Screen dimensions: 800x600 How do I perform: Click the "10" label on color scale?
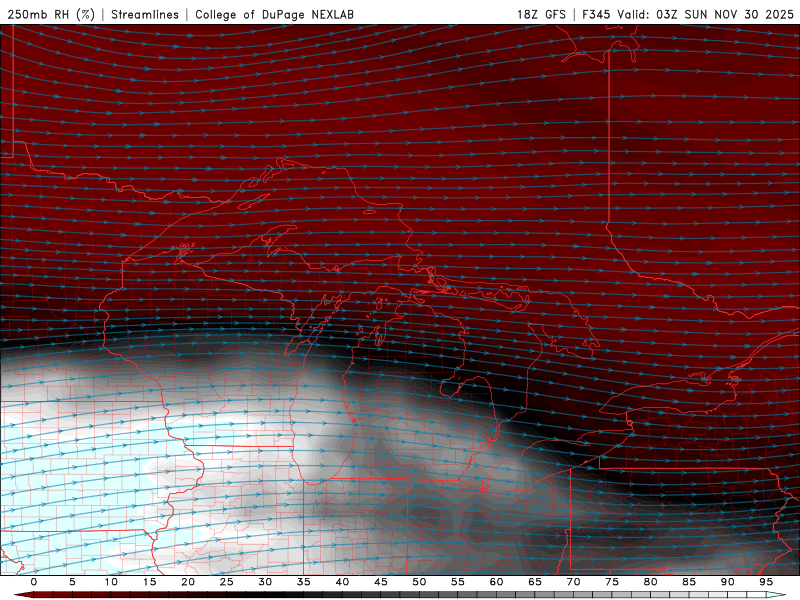(x=111, y=582)
